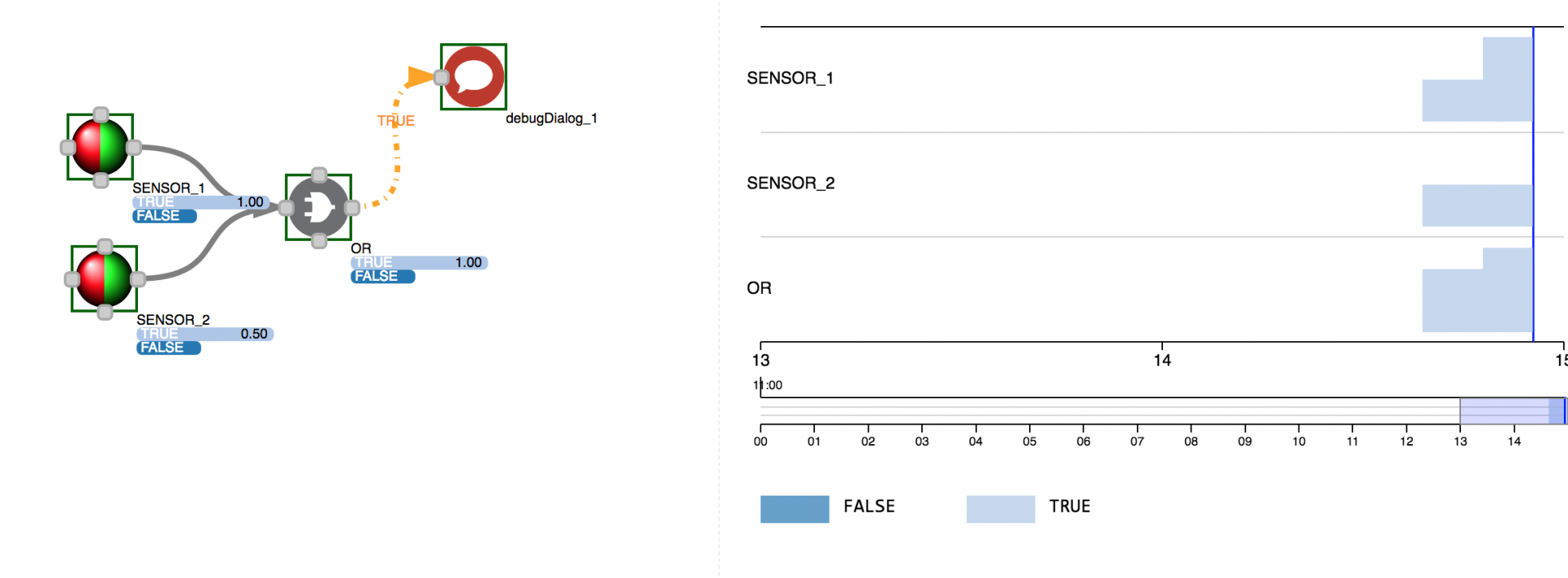Image resolution: width=1568 pixels, height=578 pixels.
Task: Click SENSOR_2's right output port
Action: [x=138, y=279]
